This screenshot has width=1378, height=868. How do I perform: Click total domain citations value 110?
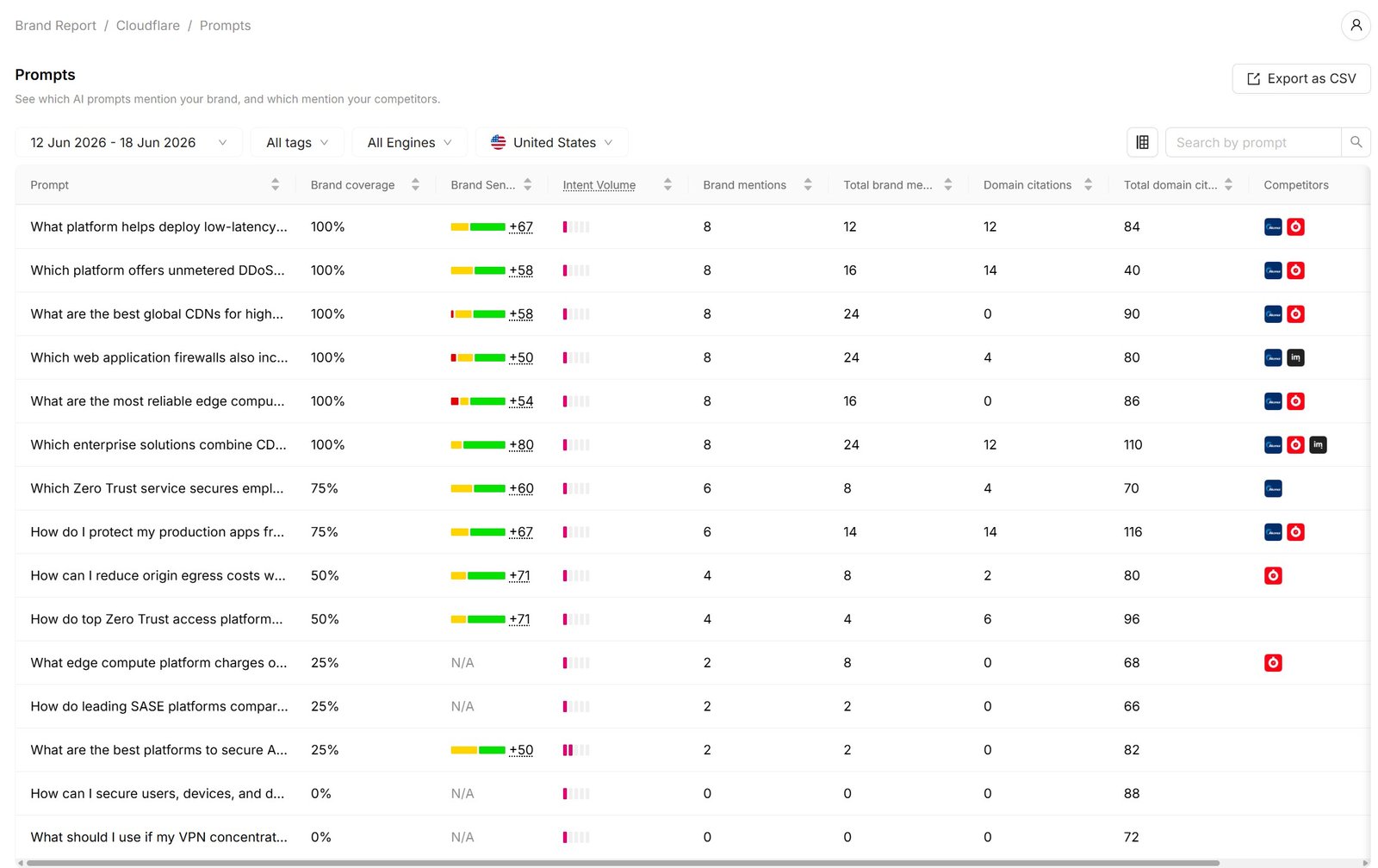pos(1133,444)
